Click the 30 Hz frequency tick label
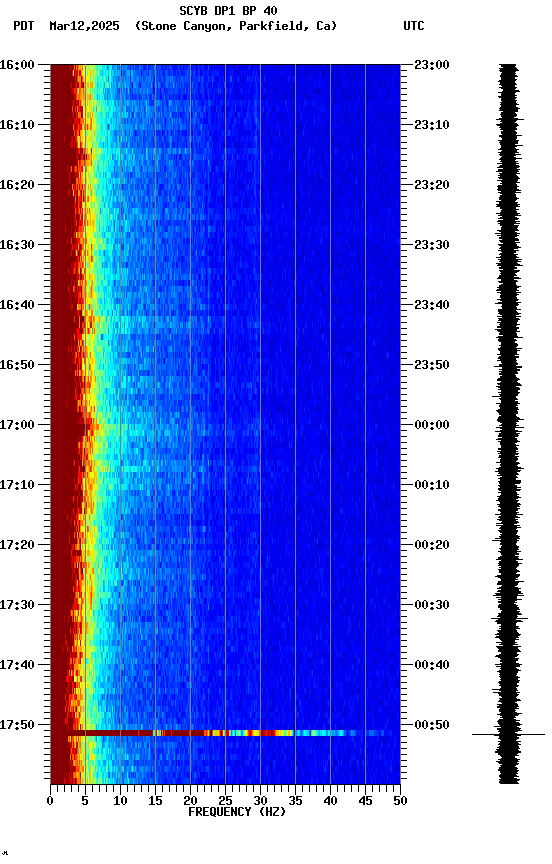 coord(260,801)
